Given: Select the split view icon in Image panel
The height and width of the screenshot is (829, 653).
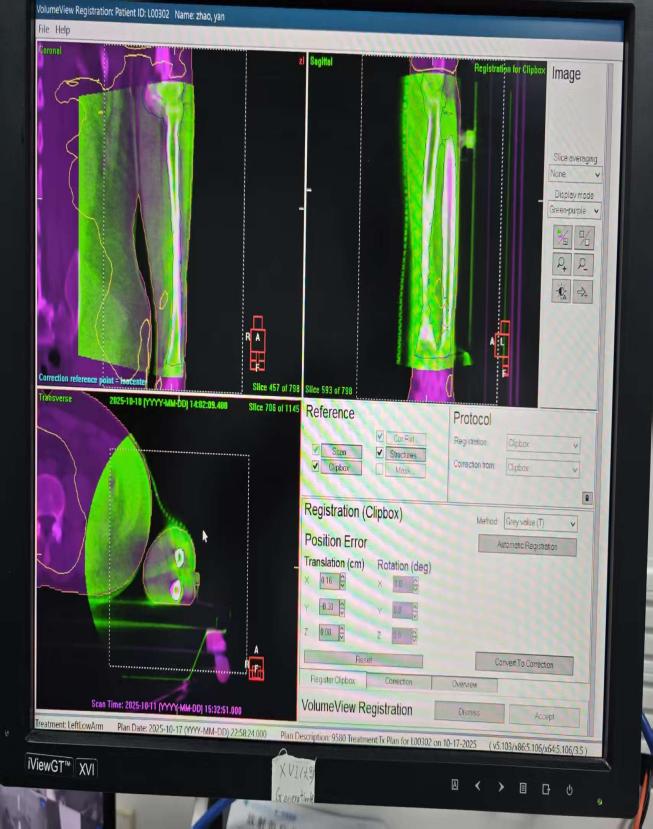Looking at the screenshot, I should [x=585, y=237].
